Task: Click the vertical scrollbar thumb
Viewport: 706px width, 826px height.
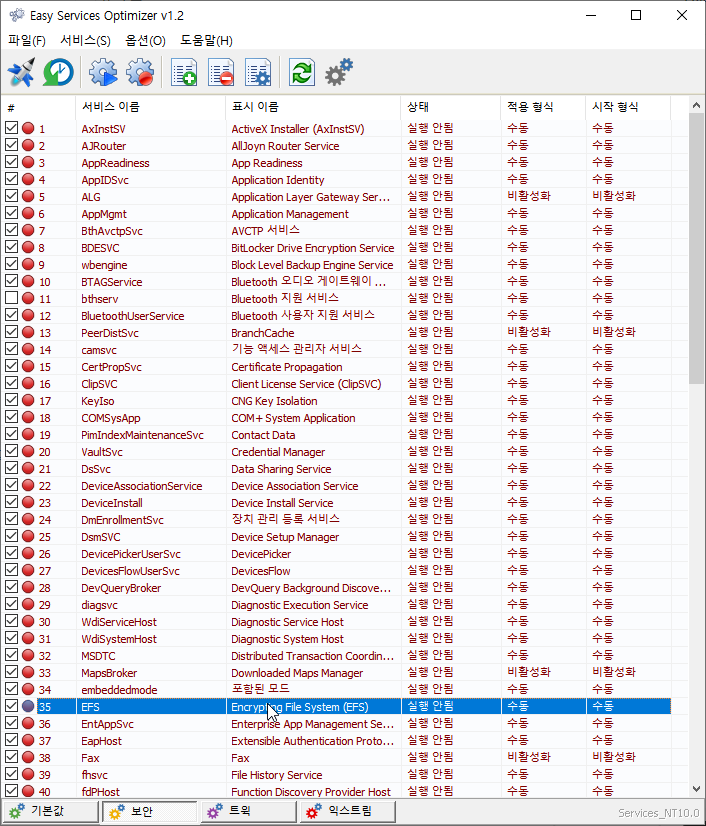Action: pos(696,249)
